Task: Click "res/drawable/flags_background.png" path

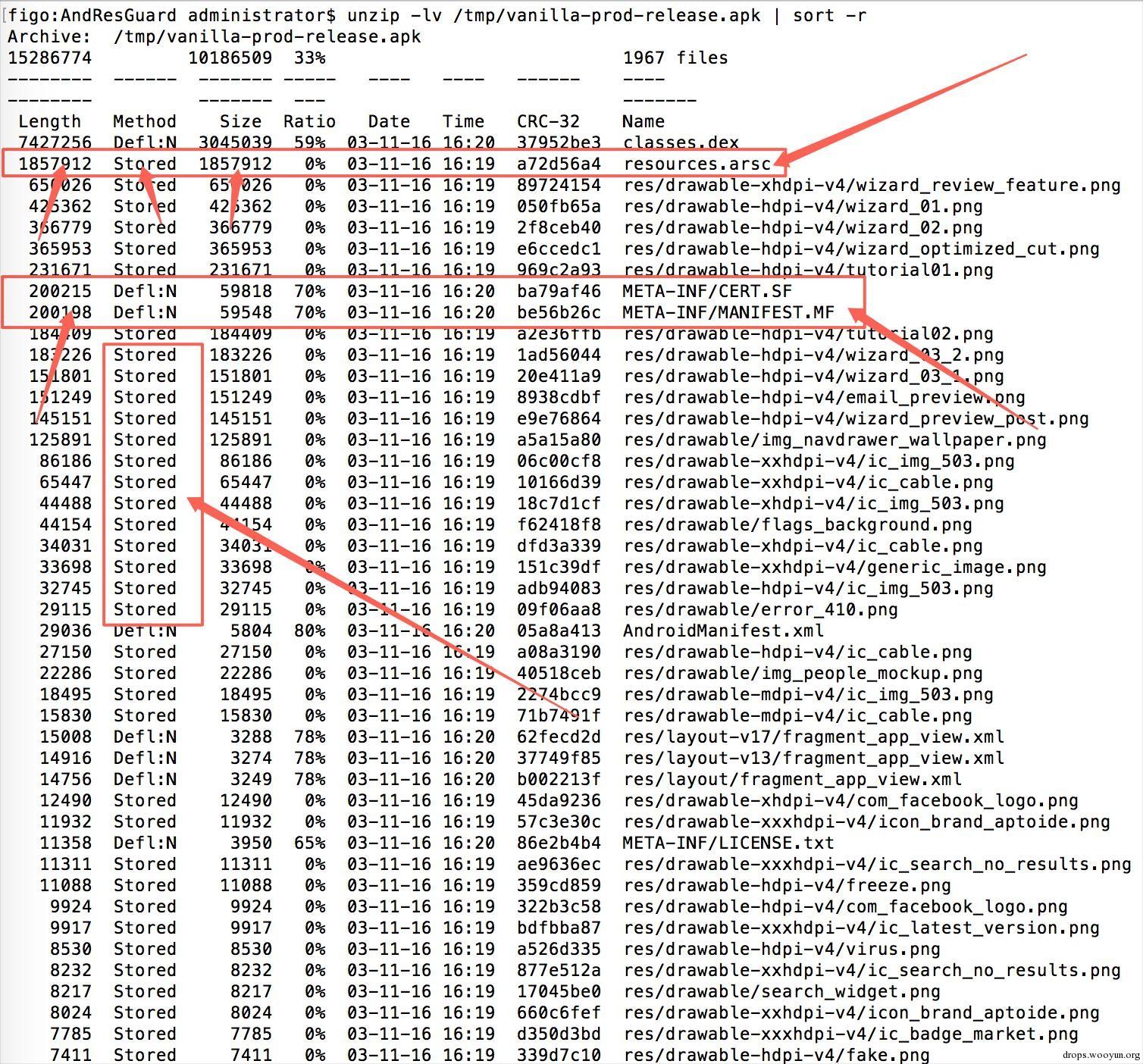Action: pos(797,524)
